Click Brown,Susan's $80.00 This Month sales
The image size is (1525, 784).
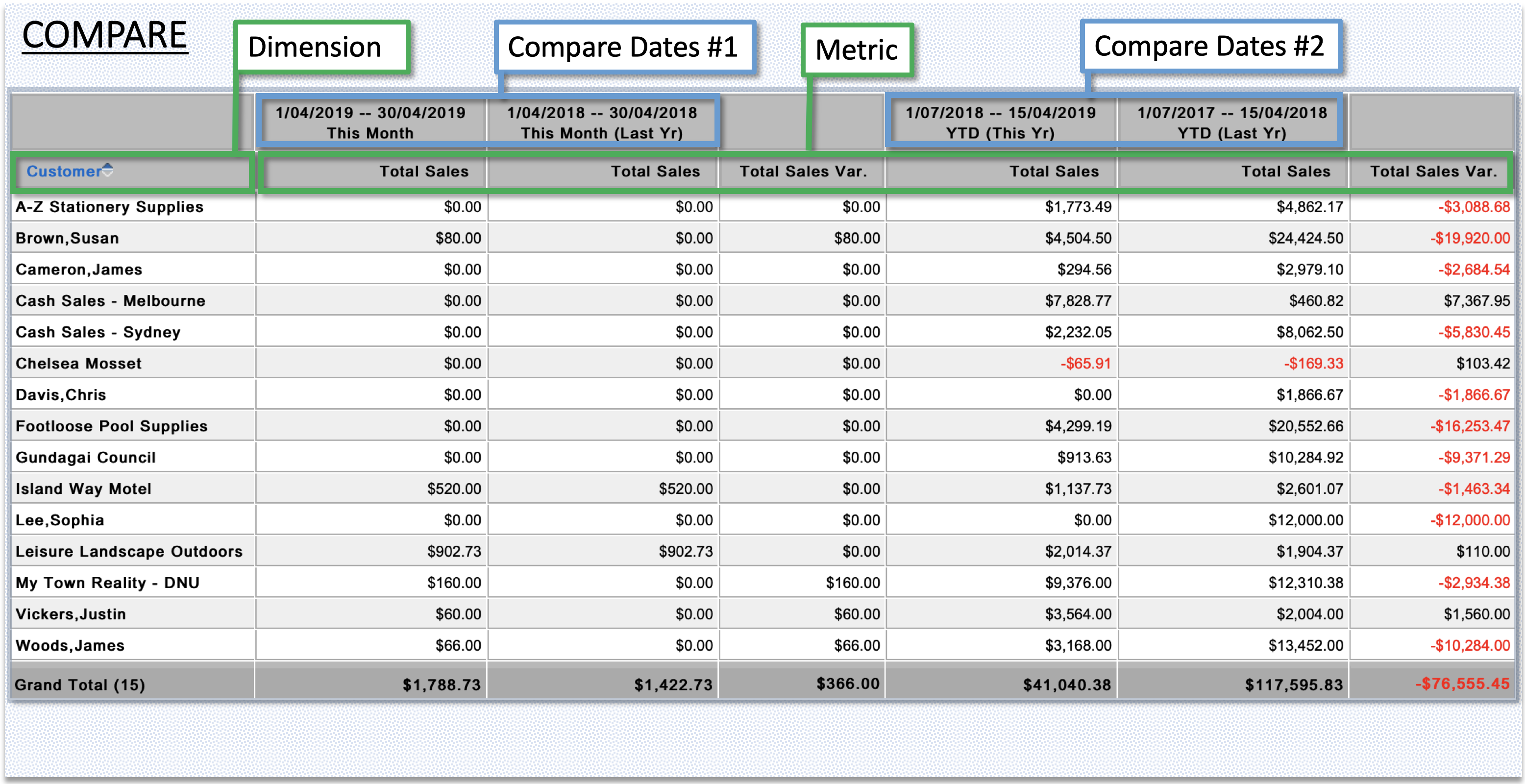pos(458,238)
